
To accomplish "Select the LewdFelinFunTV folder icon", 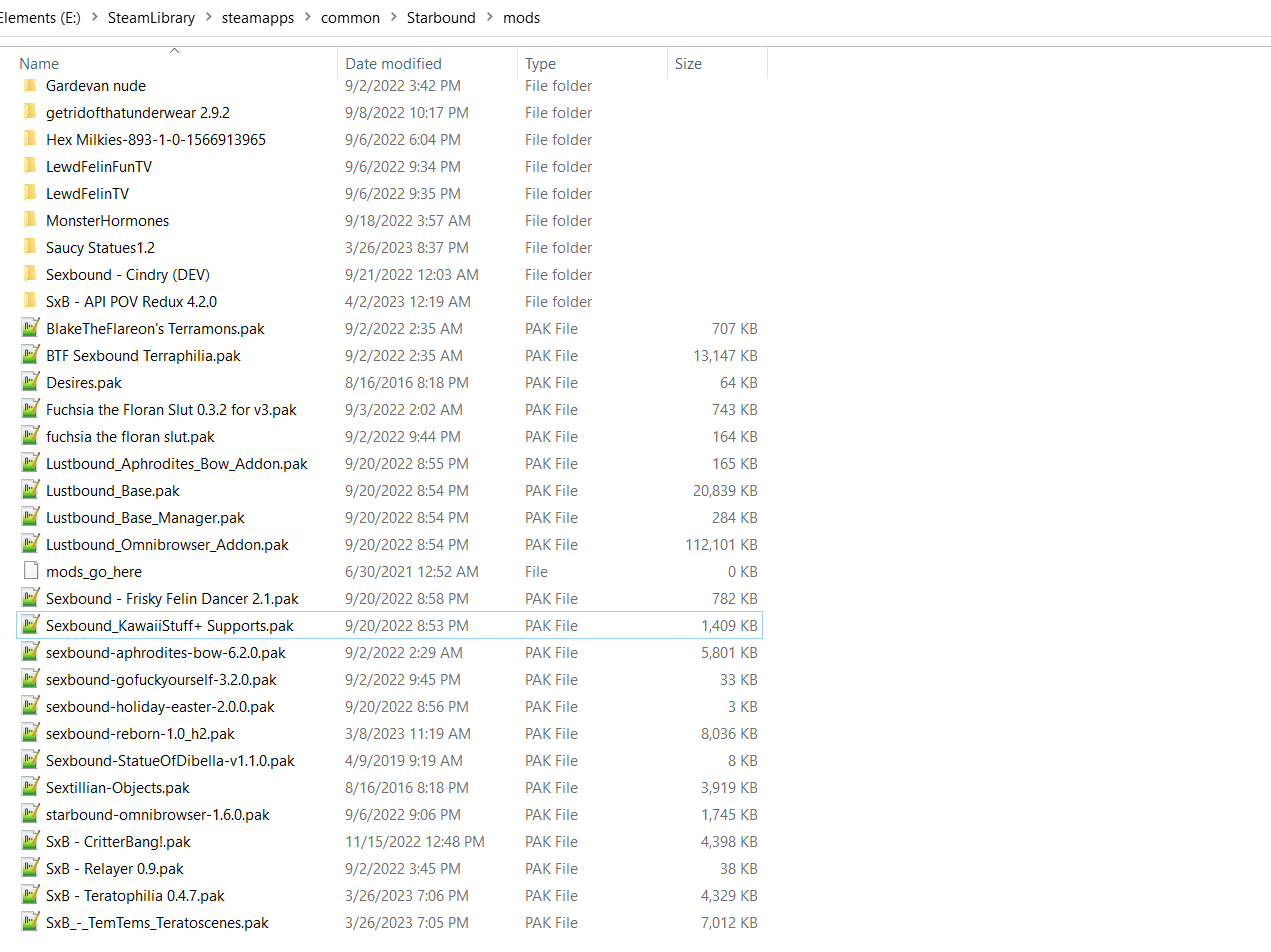I will [30, 166].
